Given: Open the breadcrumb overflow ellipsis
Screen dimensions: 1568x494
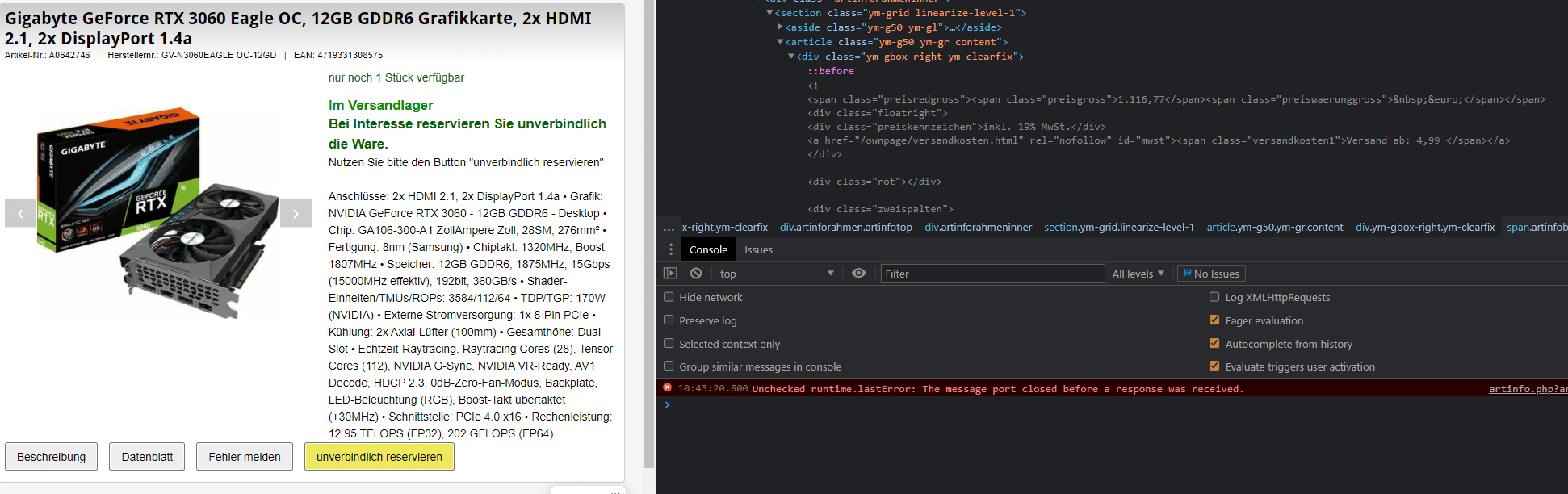Looking at the screenshot, I should point(669,228).
